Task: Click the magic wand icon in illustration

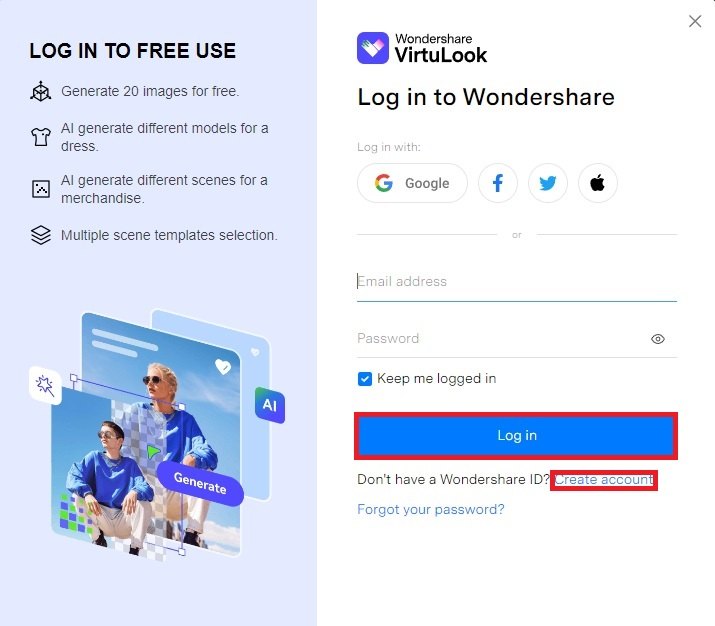Action: pos(45,385)
